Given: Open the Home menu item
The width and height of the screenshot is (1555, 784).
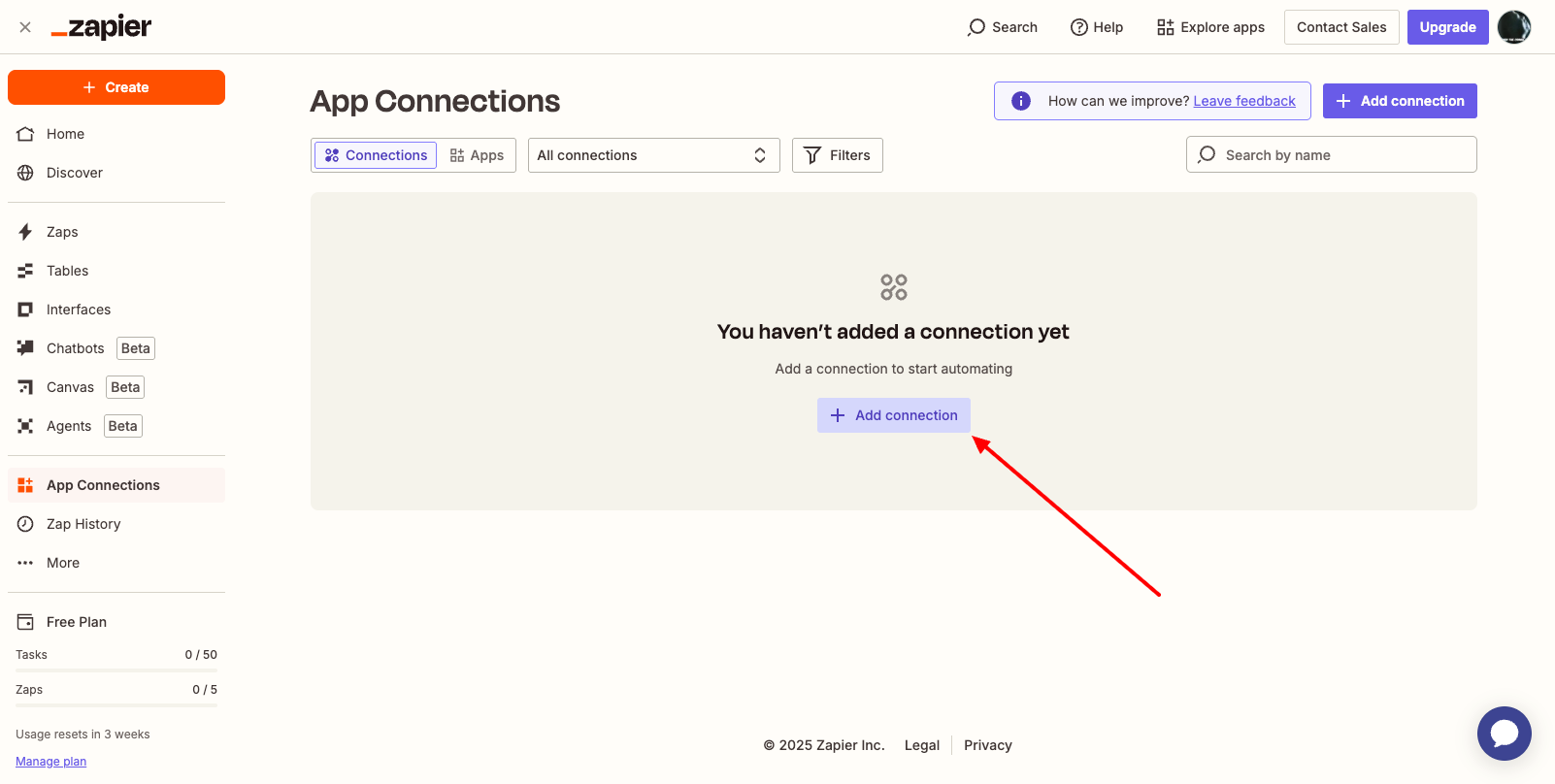Looking at the screenshot, I should pyautogui.click(x=116, y=134).
